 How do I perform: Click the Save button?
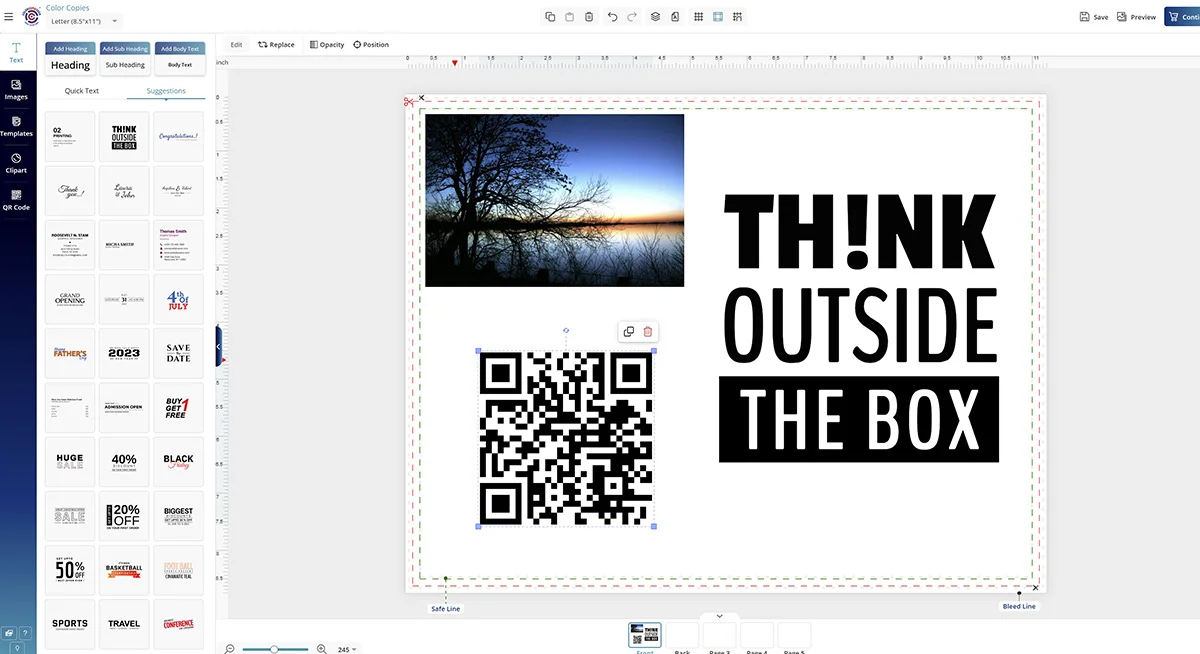pyautogui.click(x=1094, y=17)
